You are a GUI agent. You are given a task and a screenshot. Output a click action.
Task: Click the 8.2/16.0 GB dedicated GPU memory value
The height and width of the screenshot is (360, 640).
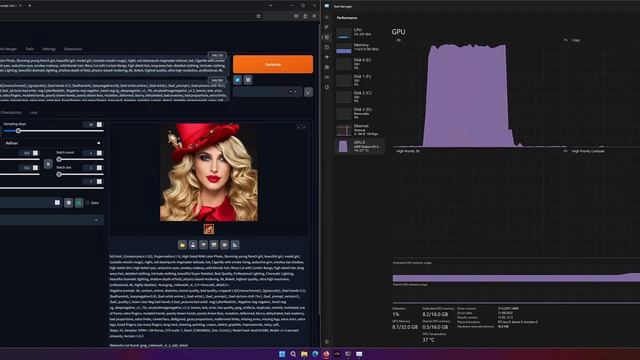pos(435,315)
